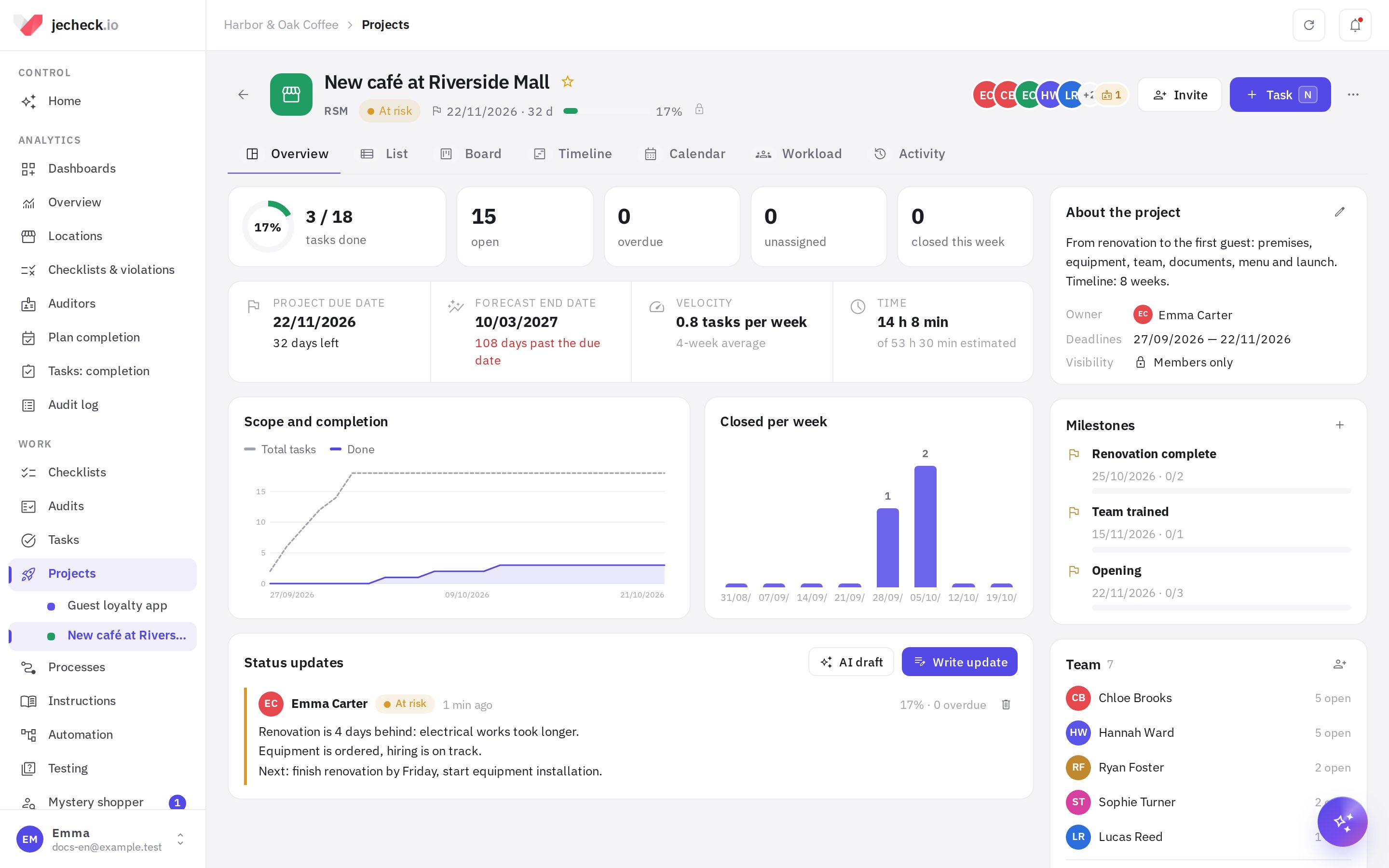Open the floating AI assistant sparkle button

[x=1343, y=822]
